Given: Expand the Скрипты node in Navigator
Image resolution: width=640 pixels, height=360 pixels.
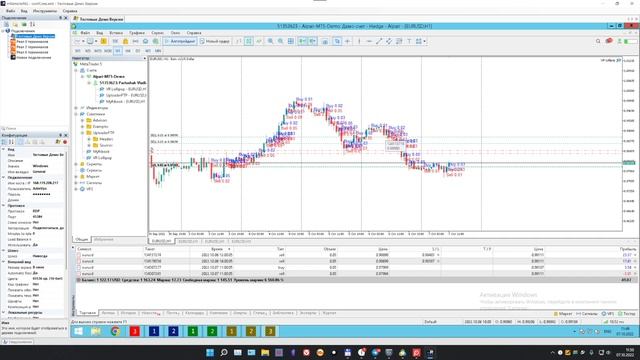Looking at the screenshot, I should pos(76,164).
